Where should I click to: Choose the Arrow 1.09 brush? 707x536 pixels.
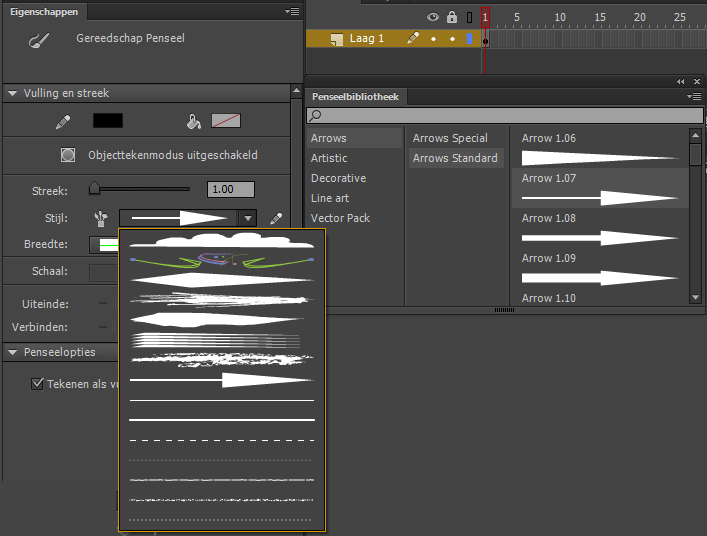[x=600, y=268]
